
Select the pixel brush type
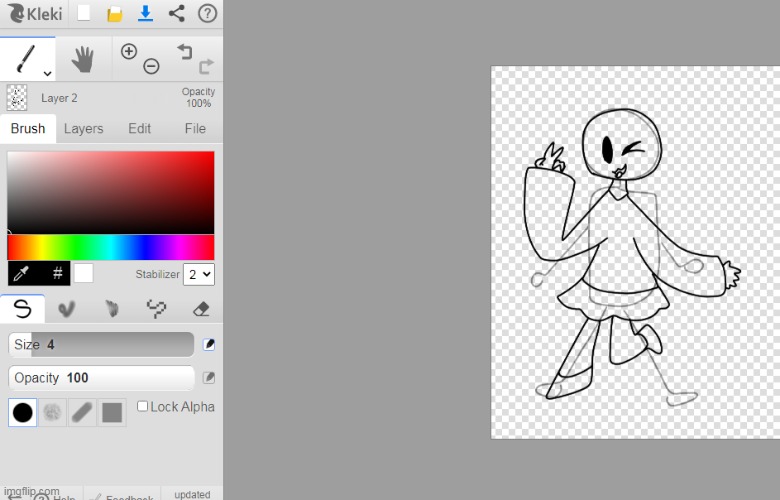coord(156,309)
